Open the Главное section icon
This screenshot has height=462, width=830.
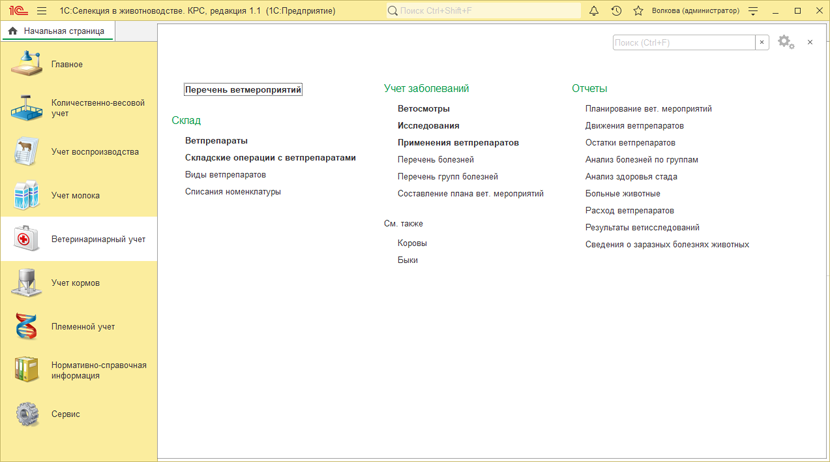26,65
